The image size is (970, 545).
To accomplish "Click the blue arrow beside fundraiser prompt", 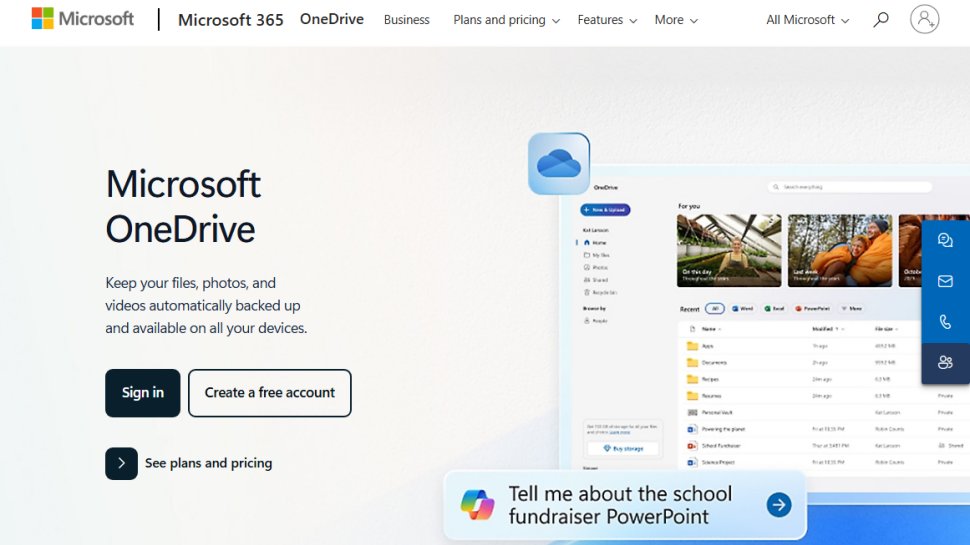I will click(x=779, y=505).
